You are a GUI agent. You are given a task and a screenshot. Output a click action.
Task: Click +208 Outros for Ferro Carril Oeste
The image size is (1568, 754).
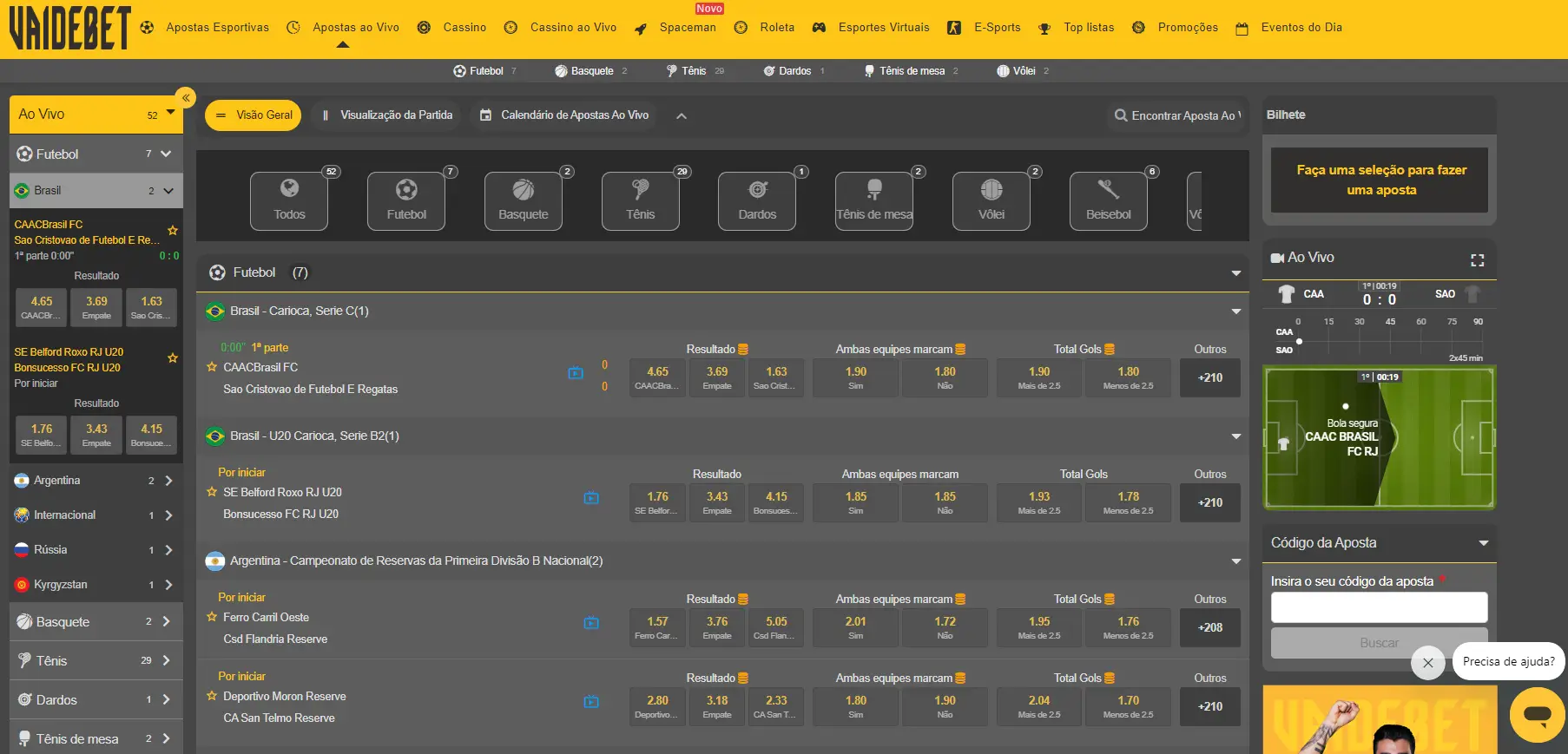1210,627
